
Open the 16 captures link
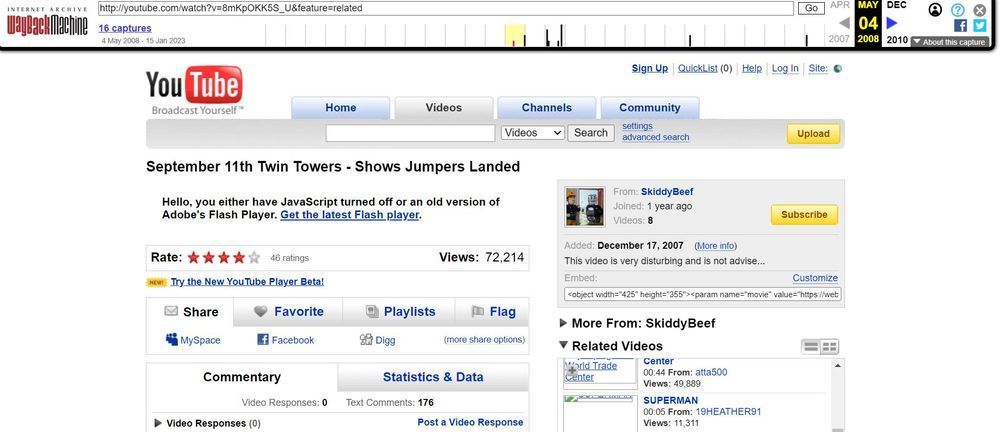tap(125, 28)
